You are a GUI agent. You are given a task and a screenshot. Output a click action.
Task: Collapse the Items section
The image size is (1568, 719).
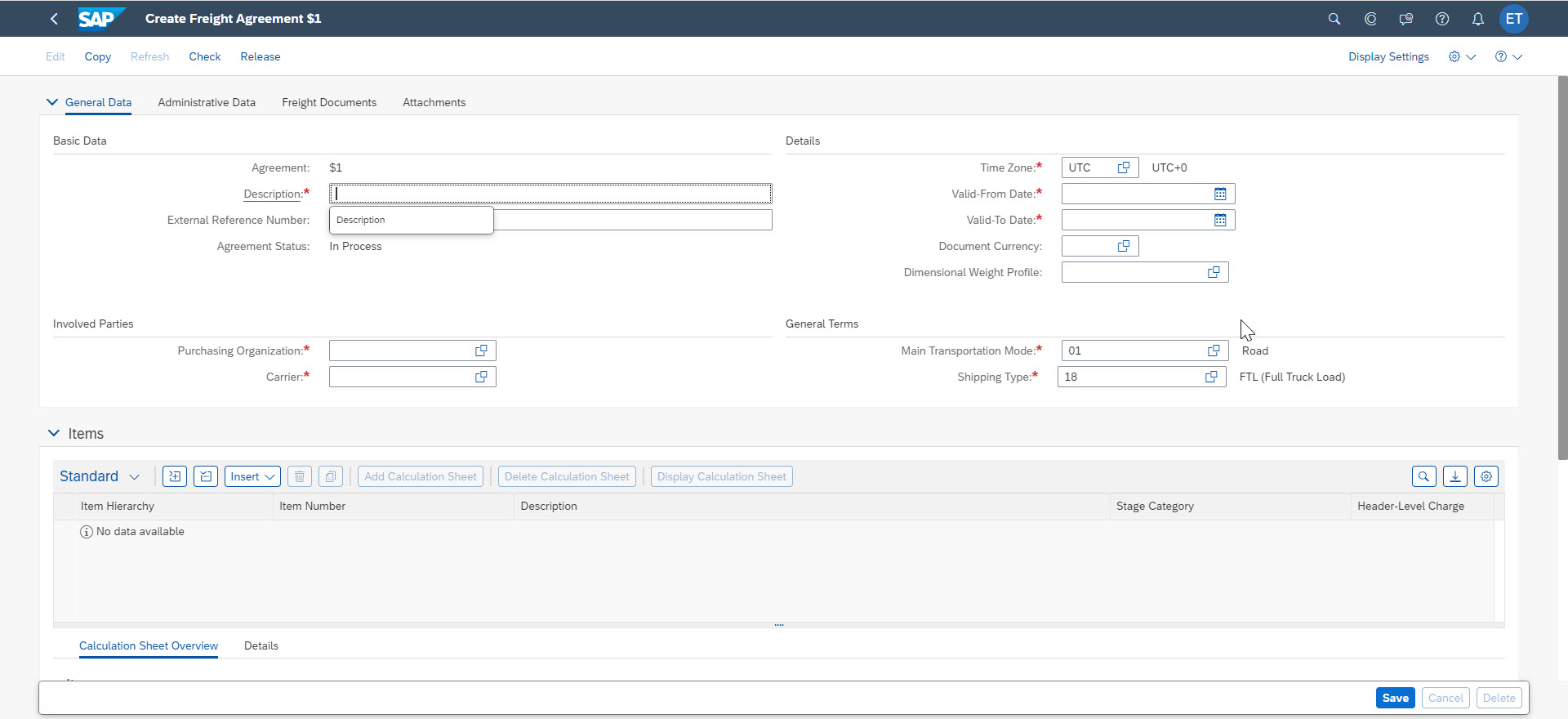click(x=54, y=433)
